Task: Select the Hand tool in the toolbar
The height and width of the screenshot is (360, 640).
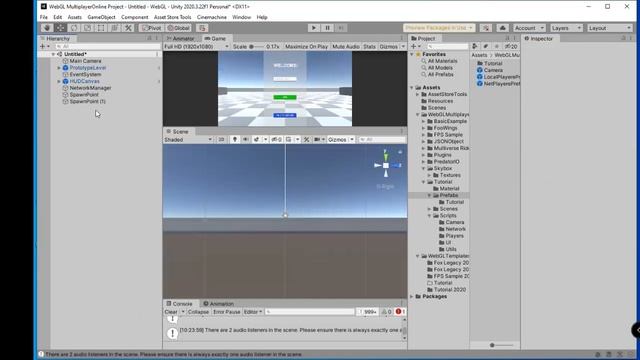Action: [47, 28]
